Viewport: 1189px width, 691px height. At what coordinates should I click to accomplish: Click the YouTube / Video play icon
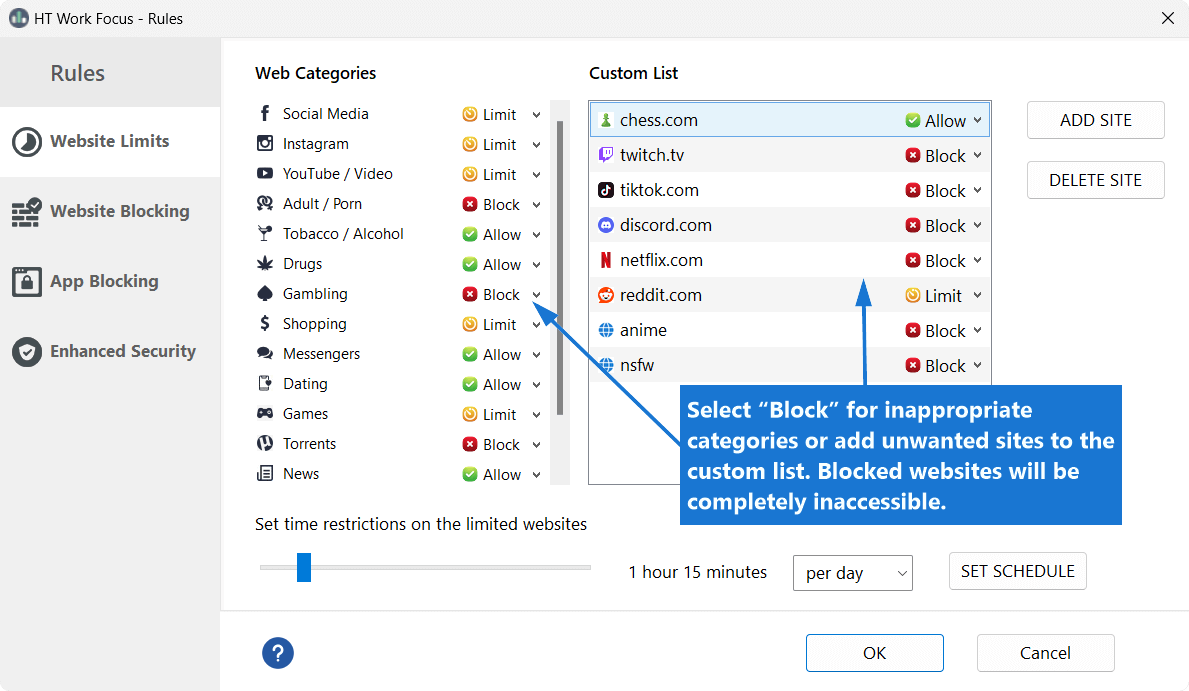[x=265, y=174]
